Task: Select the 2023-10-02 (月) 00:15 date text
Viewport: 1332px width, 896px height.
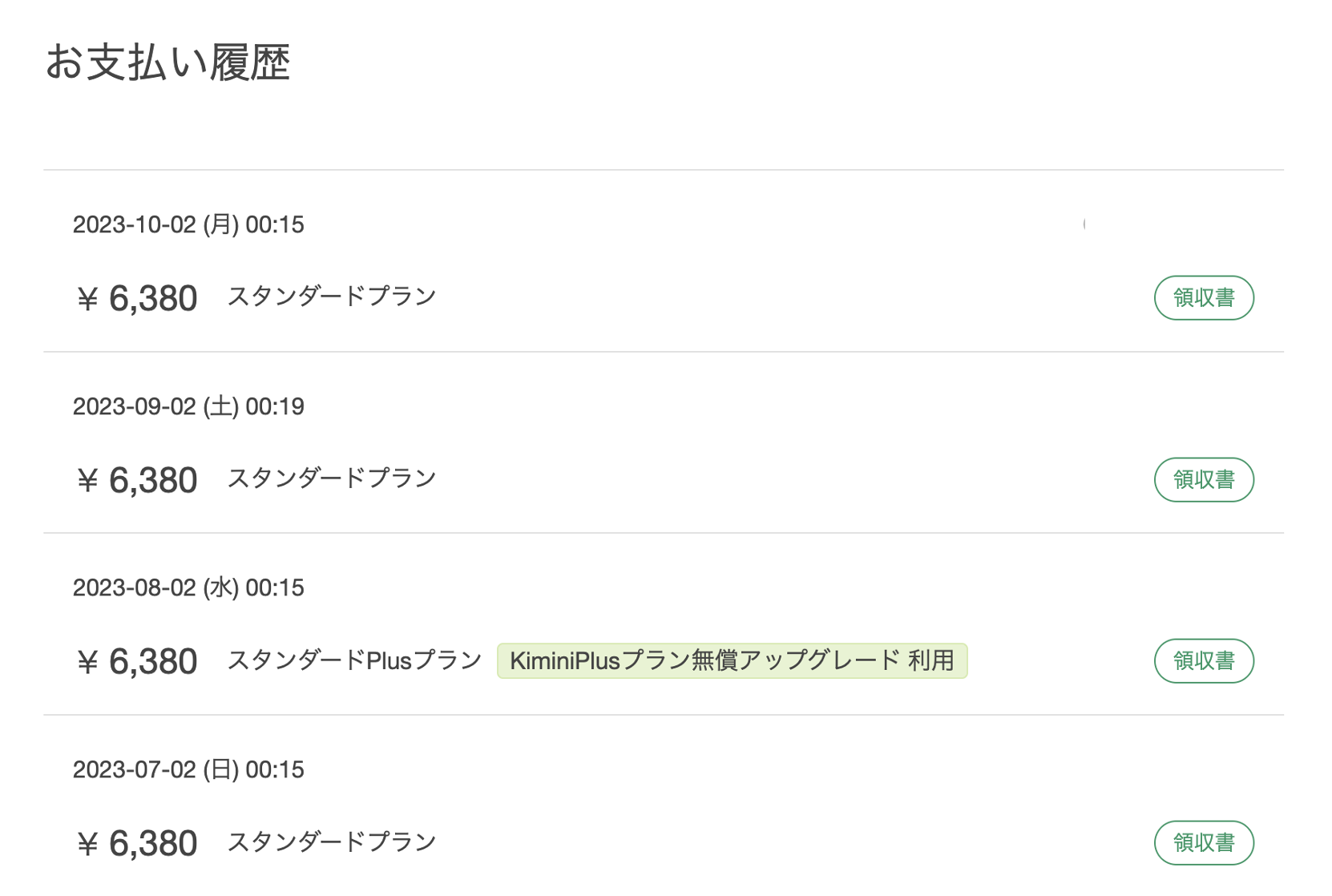Action: click(188, 224)
